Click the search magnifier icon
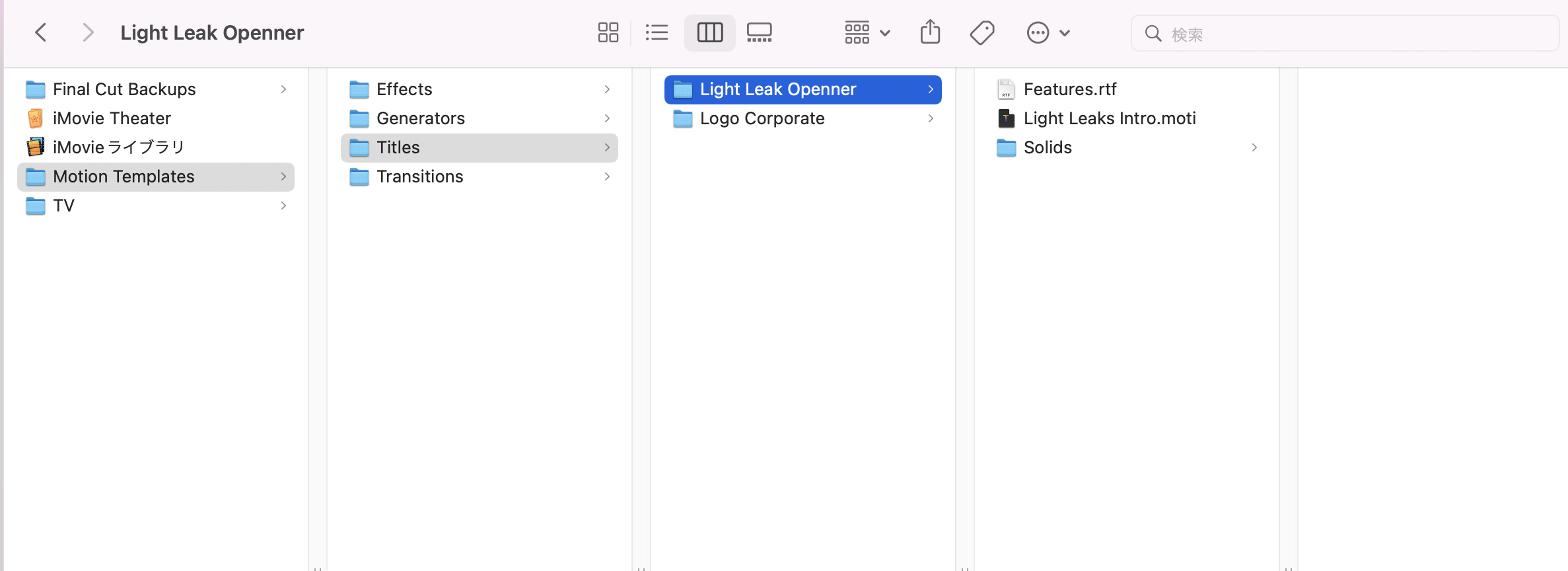The image size is (1568, 571). (1153, 33)
